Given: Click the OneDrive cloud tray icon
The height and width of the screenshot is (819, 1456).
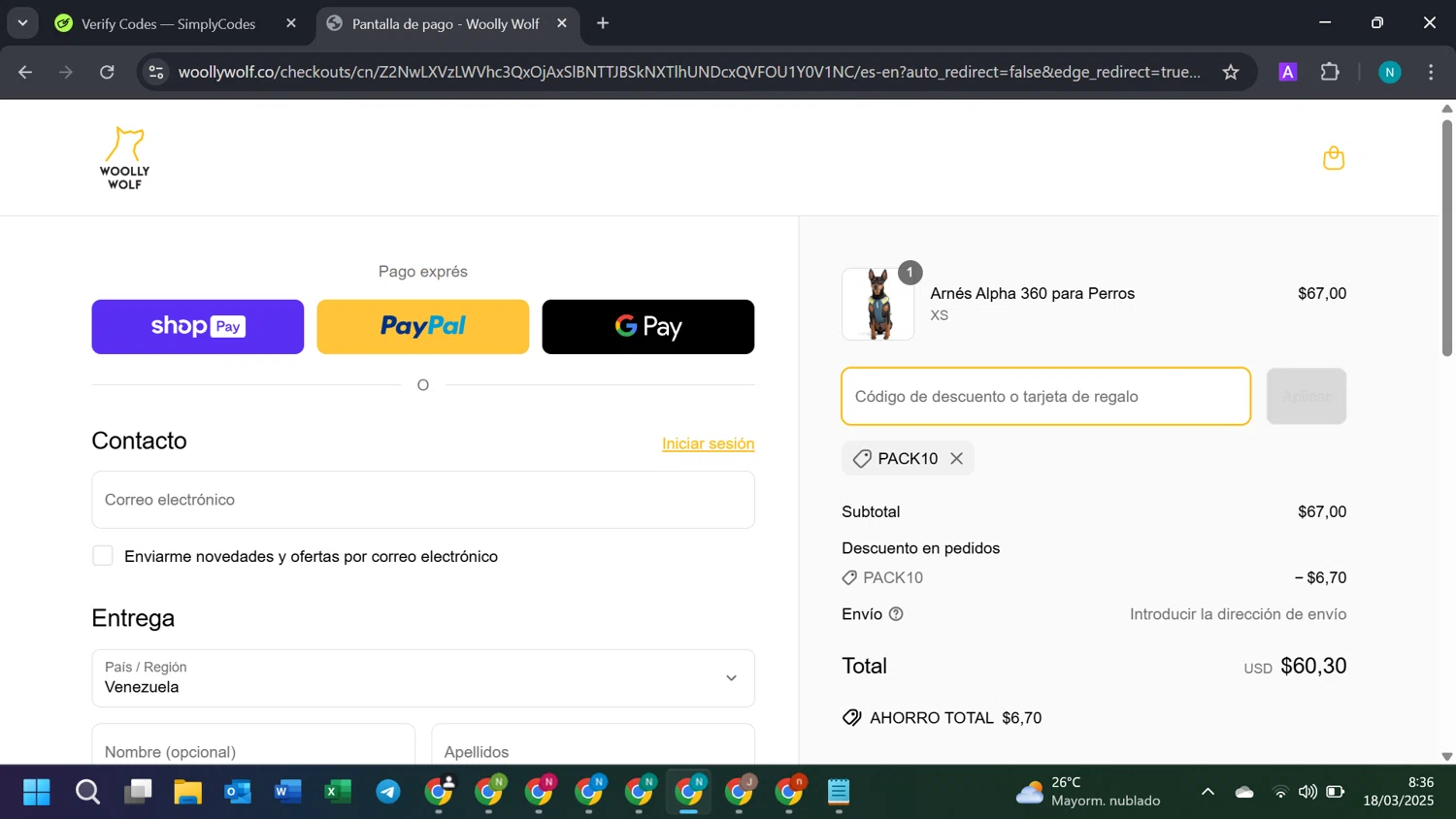Looking at the screenshot, I should 1244,793.
